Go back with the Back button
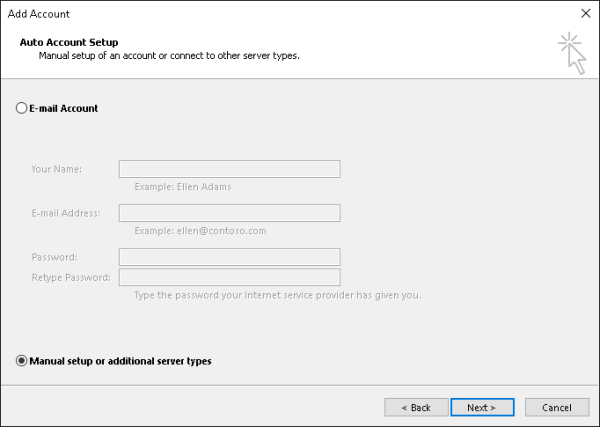Screen dimensions: 600x427 pyautogui.click(x=415, y=407)
